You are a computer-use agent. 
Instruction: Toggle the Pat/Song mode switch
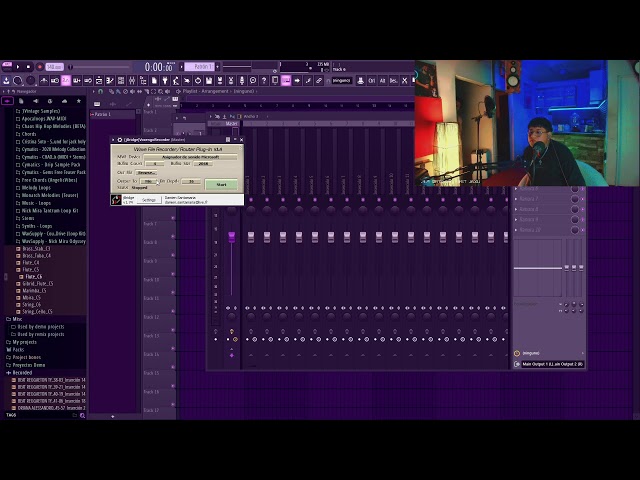7,67
